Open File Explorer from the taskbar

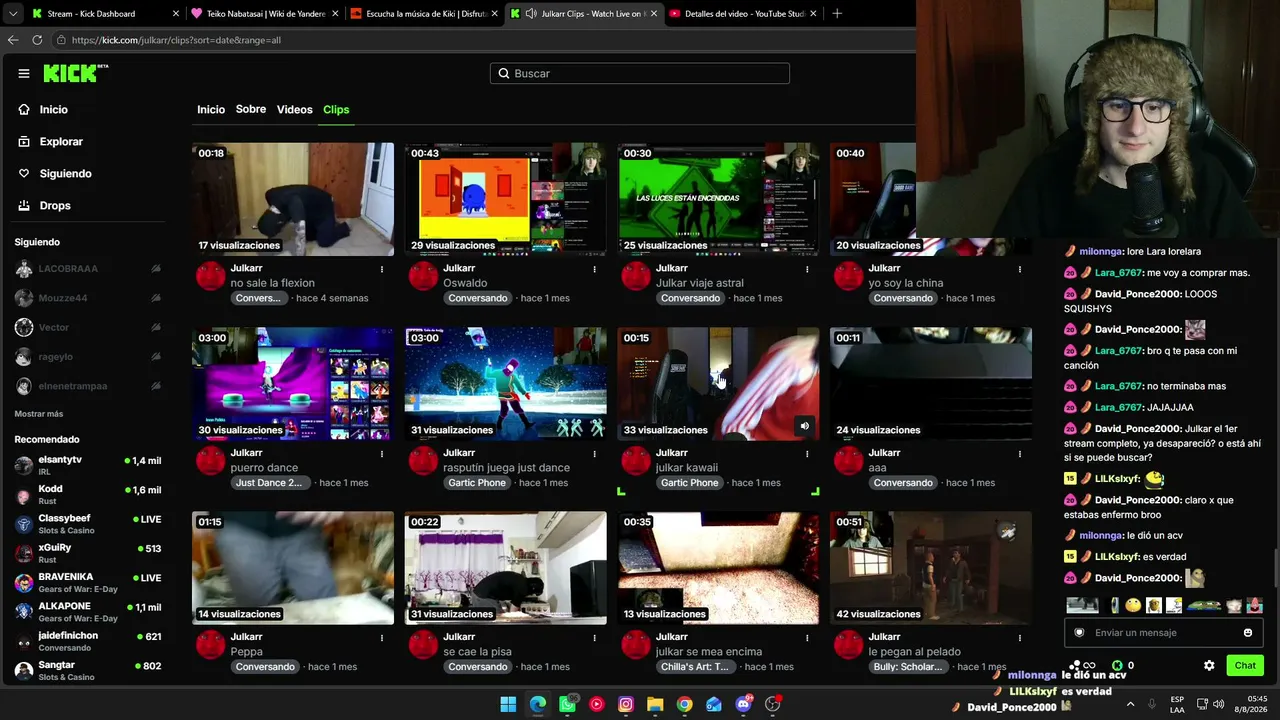(x=655, y=704)
